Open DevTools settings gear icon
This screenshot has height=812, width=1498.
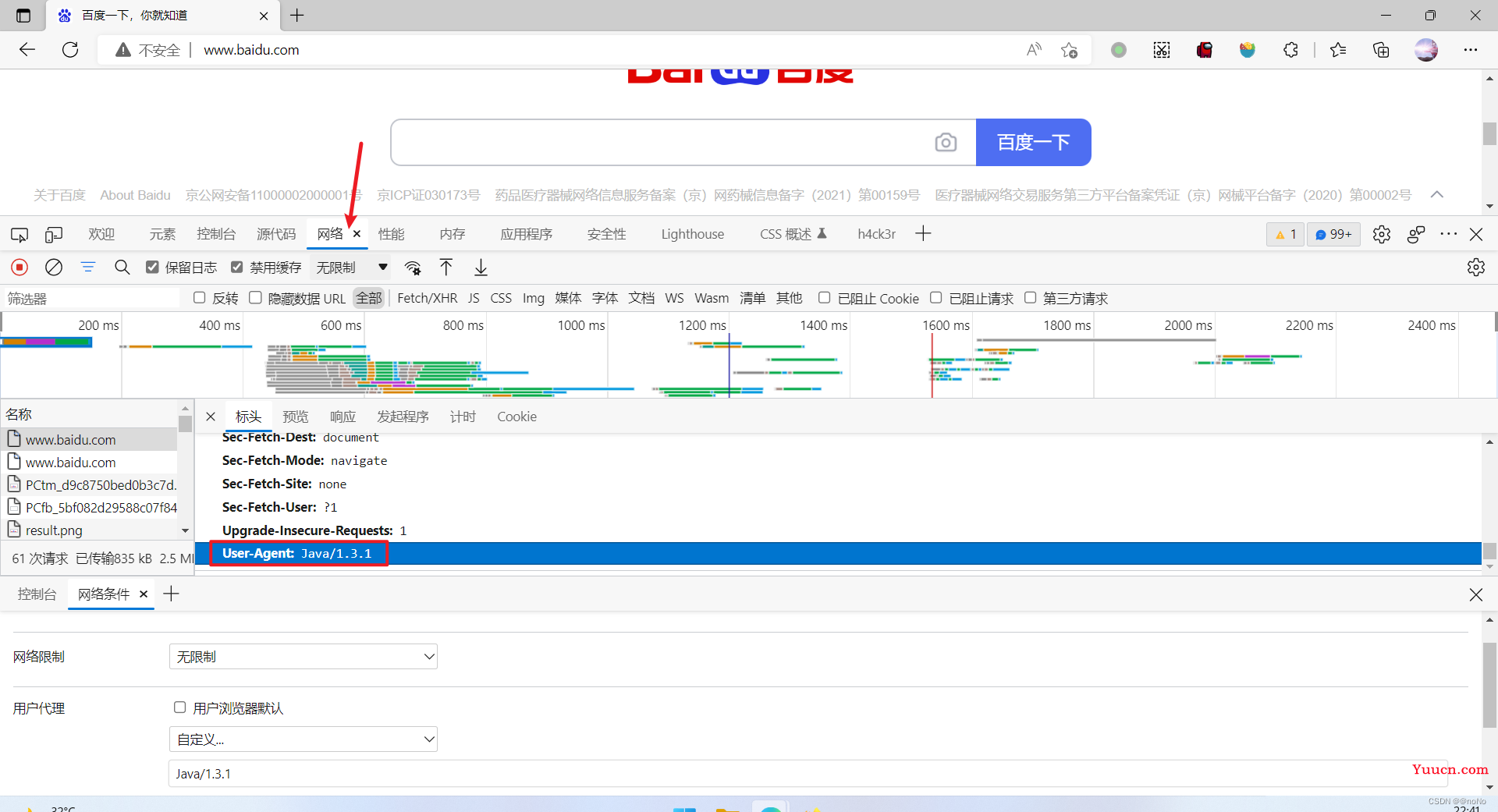[1382, 234]
